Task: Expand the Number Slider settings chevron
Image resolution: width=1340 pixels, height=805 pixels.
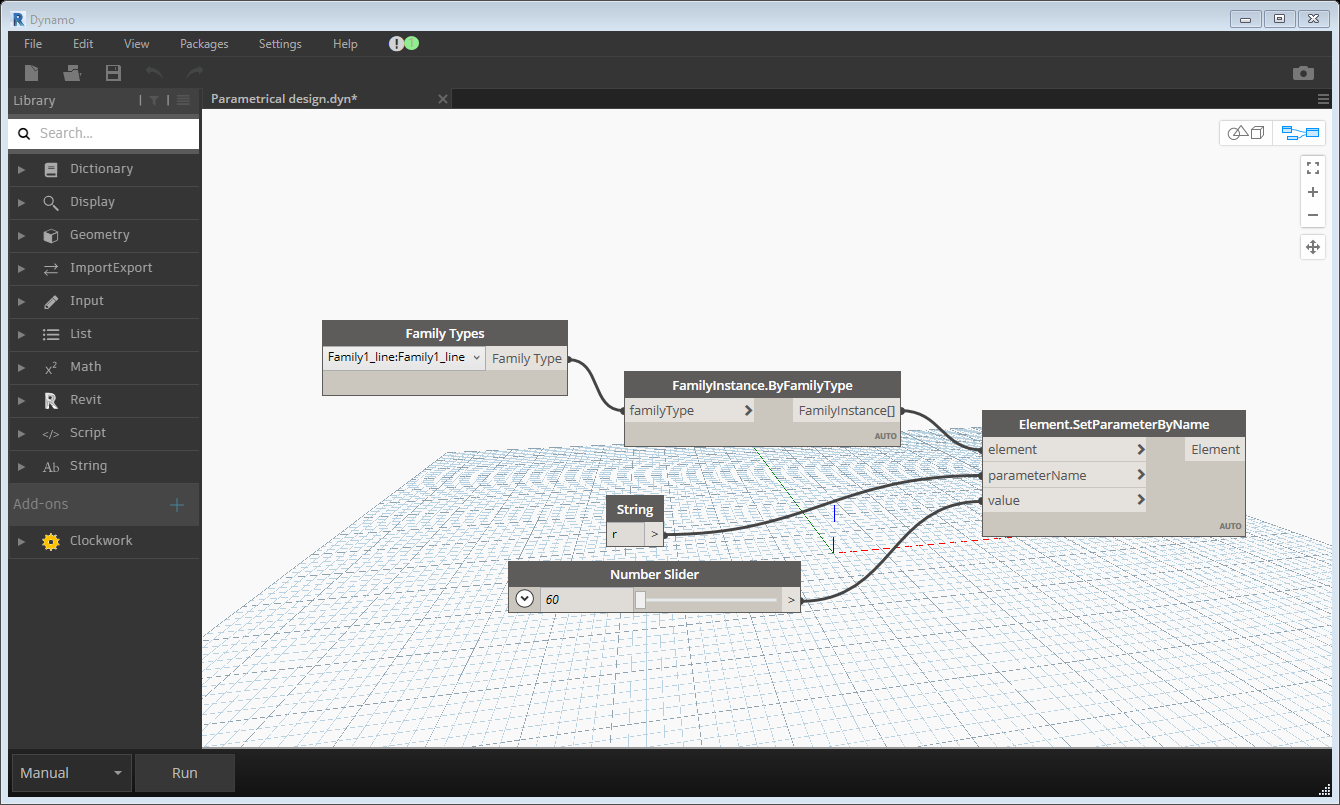Action: tap(524, 598)
